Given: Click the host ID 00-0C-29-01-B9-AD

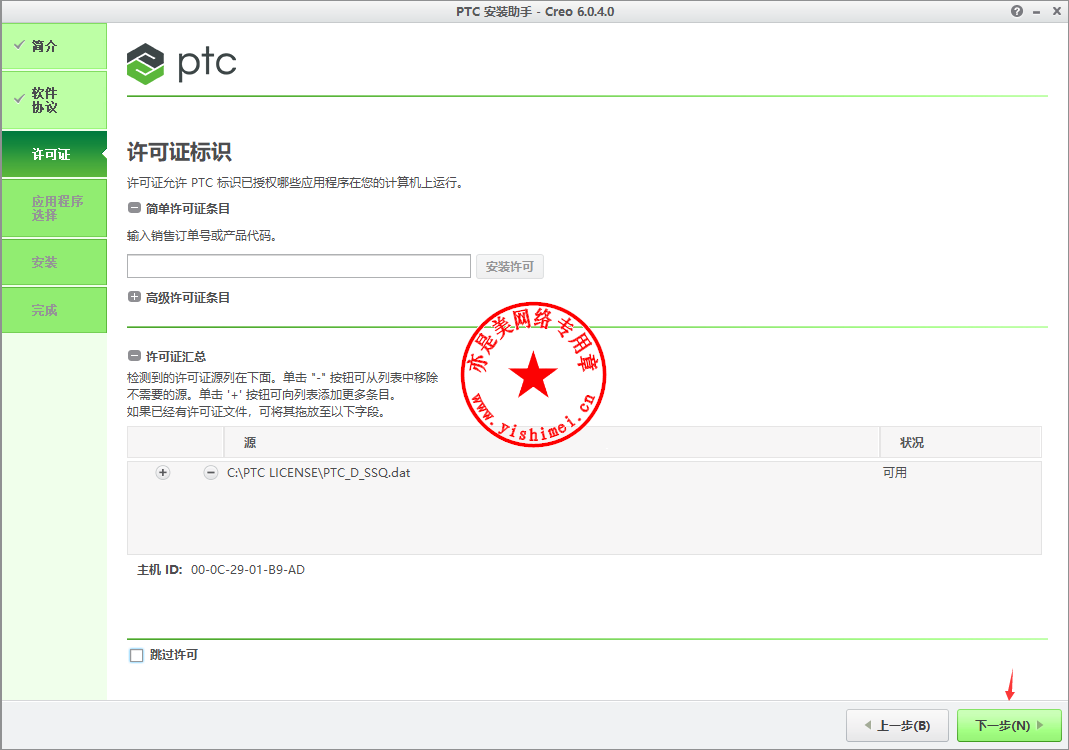Looking at the screenshot, I should click(247, 570).
